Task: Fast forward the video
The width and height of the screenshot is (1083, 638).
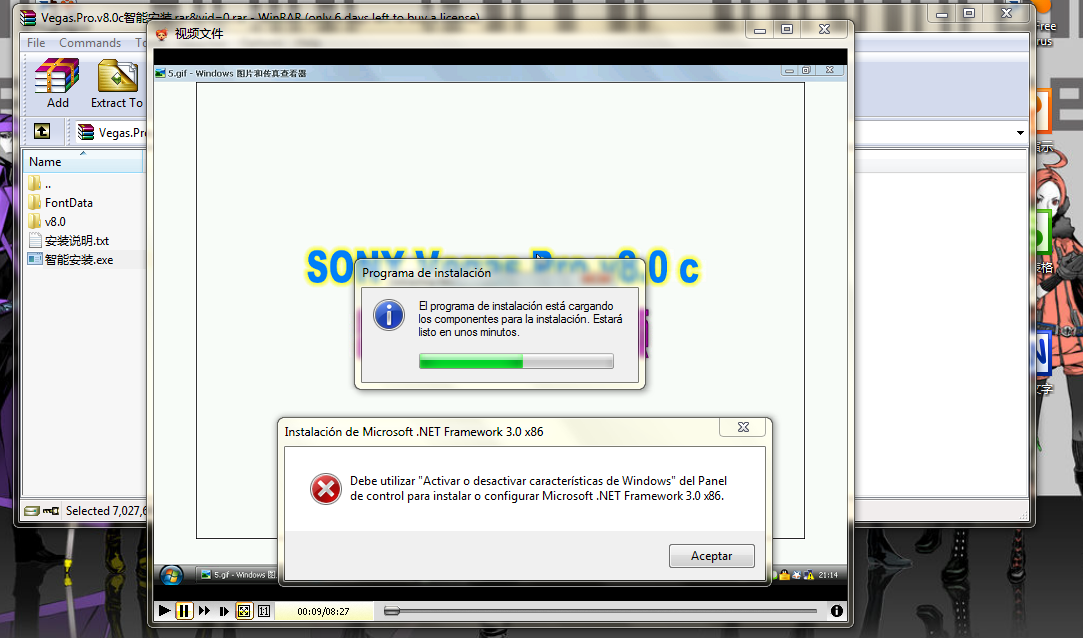Action: point(204,610)
